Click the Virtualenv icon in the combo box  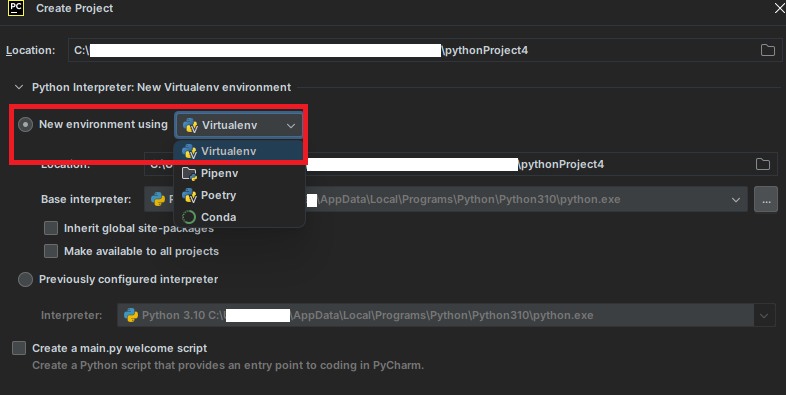(x=190, y=125)
